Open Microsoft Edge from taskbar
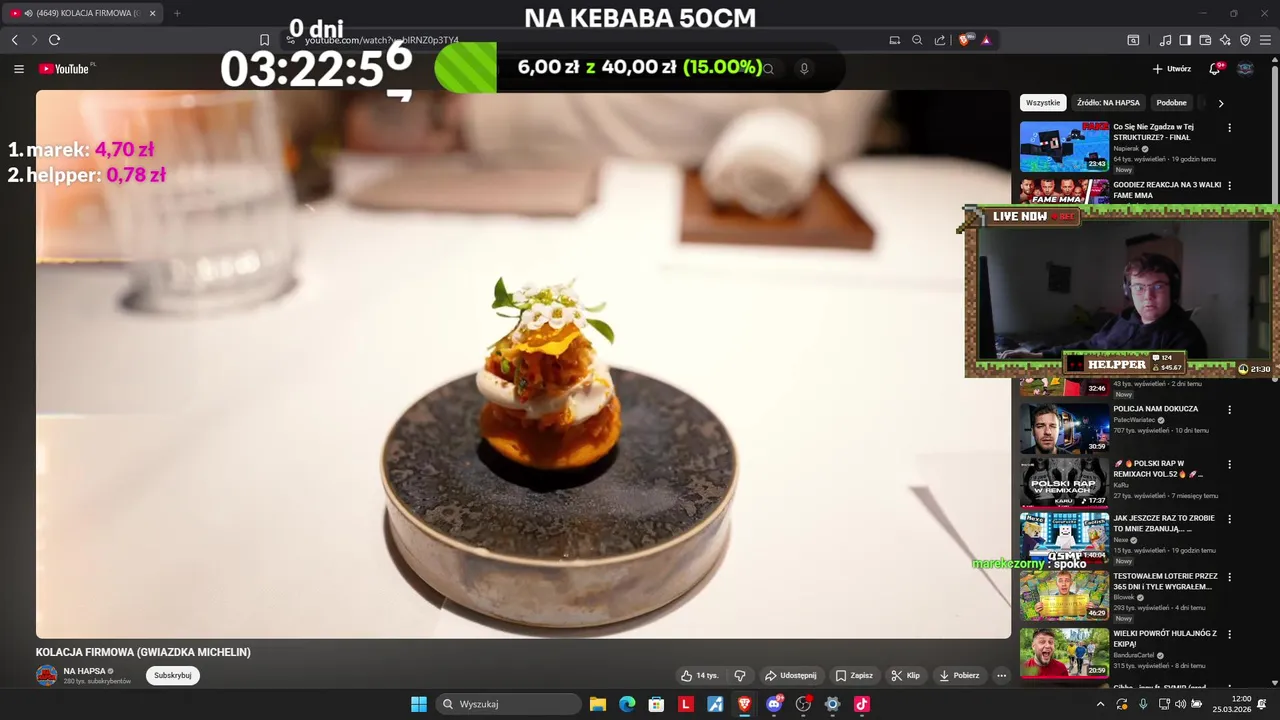The height and width of the screenshot is (720, 1280). point(627,704)
